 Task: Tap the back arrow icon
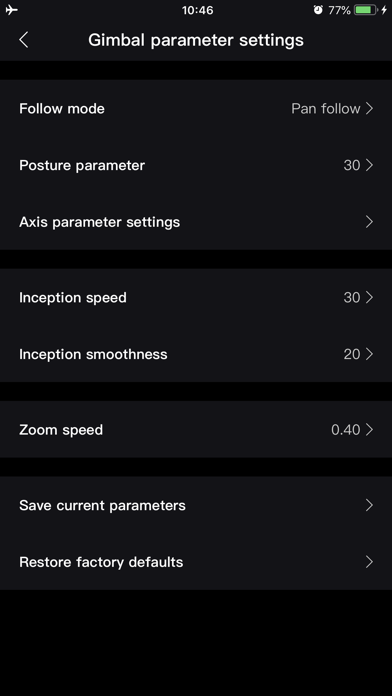point(24,40)
